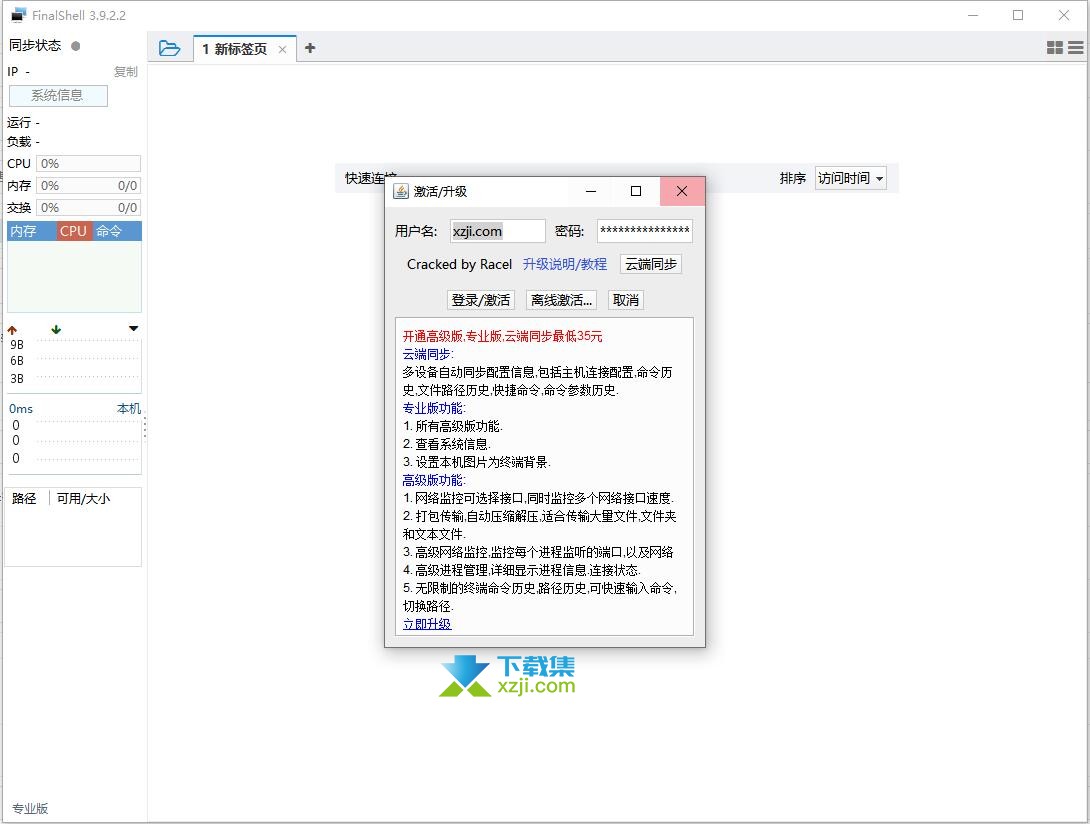Add a new tab with plus icon
1090x824 pixels.
pos(310,48)
